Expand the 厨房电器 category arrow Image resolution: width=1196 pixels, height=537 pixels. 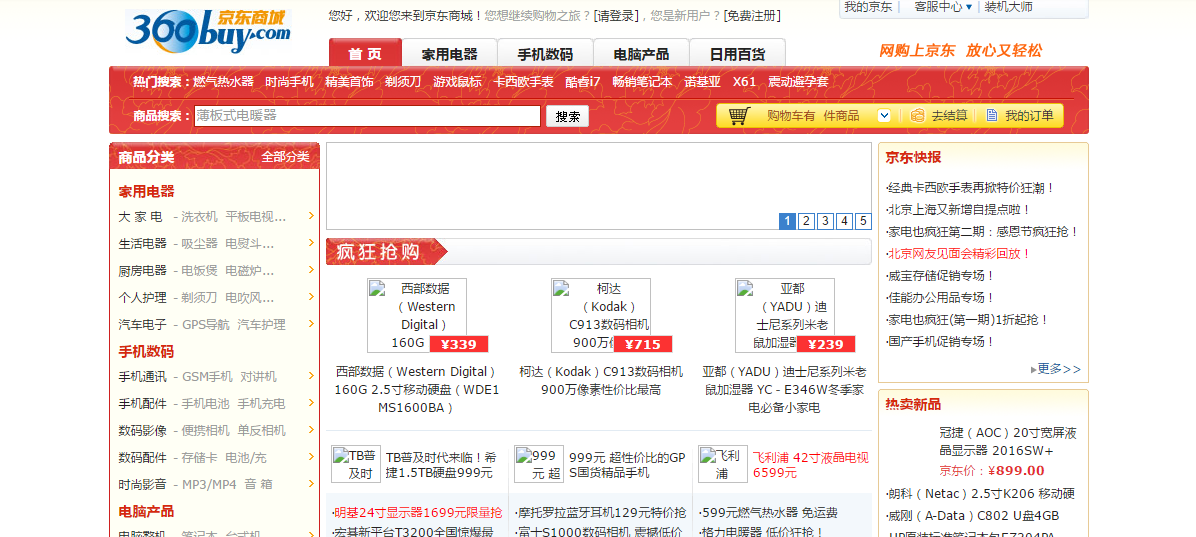(311, 269)
